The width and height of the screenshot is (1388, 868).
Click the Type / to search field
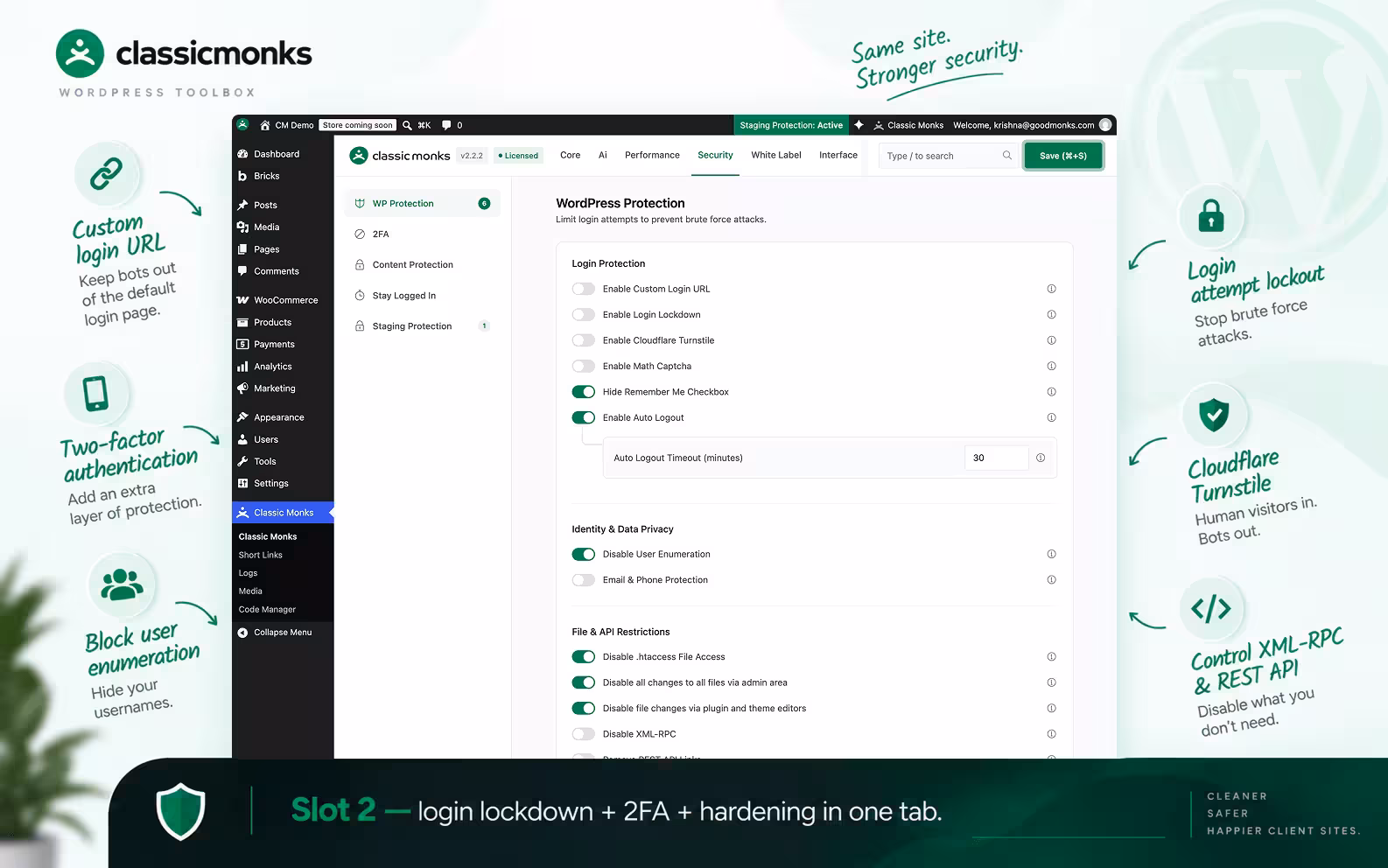tap(948, 156)
